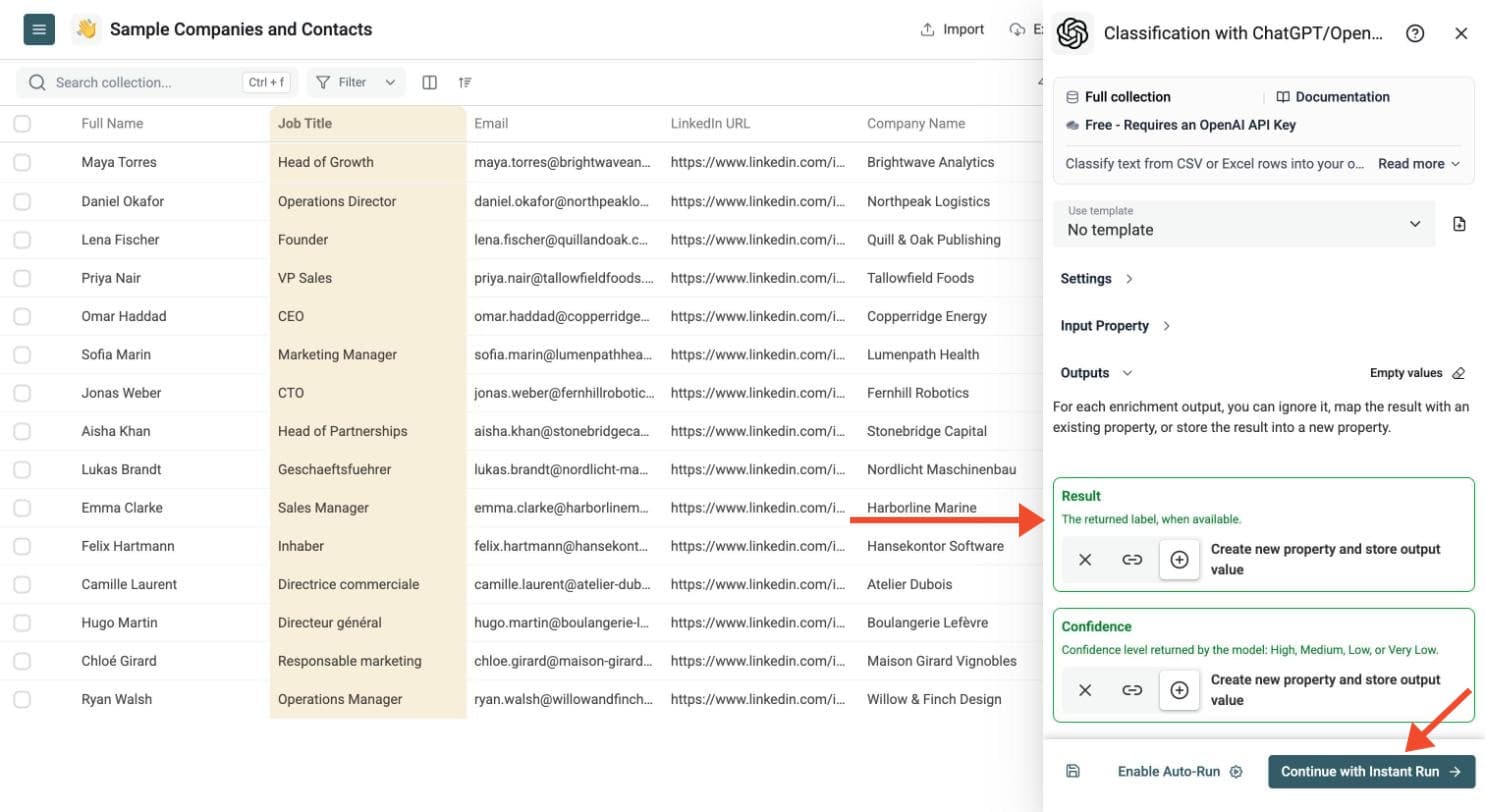The width and height of the screenshot is (1485, 812).
Task: Click the Empty values eraser option
Action: tap(1417, 373)
